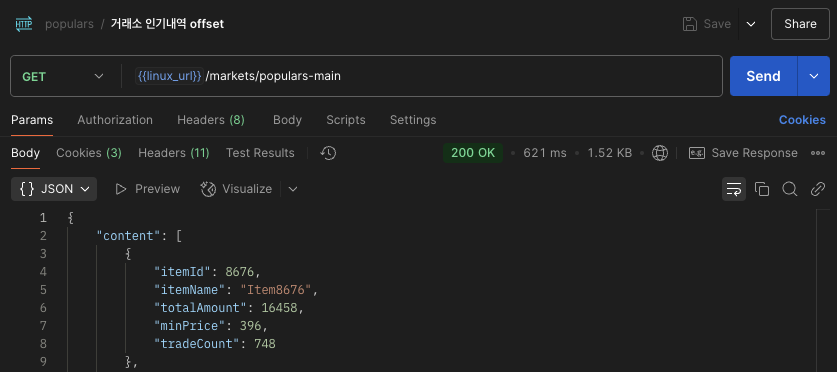Screen dimensions: 837x372
Task: Expand the Visualize dropdown chevron
Action: click(x=293, y=189)
